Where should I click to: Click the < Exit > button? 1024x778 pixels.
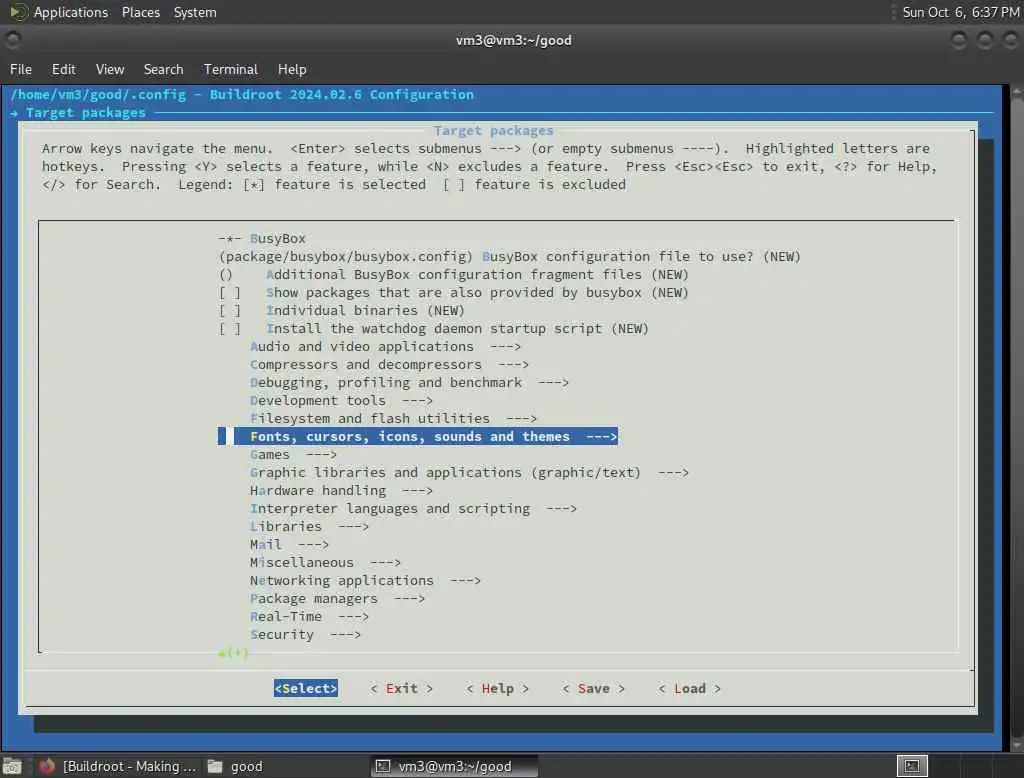(x=402, y=689)
